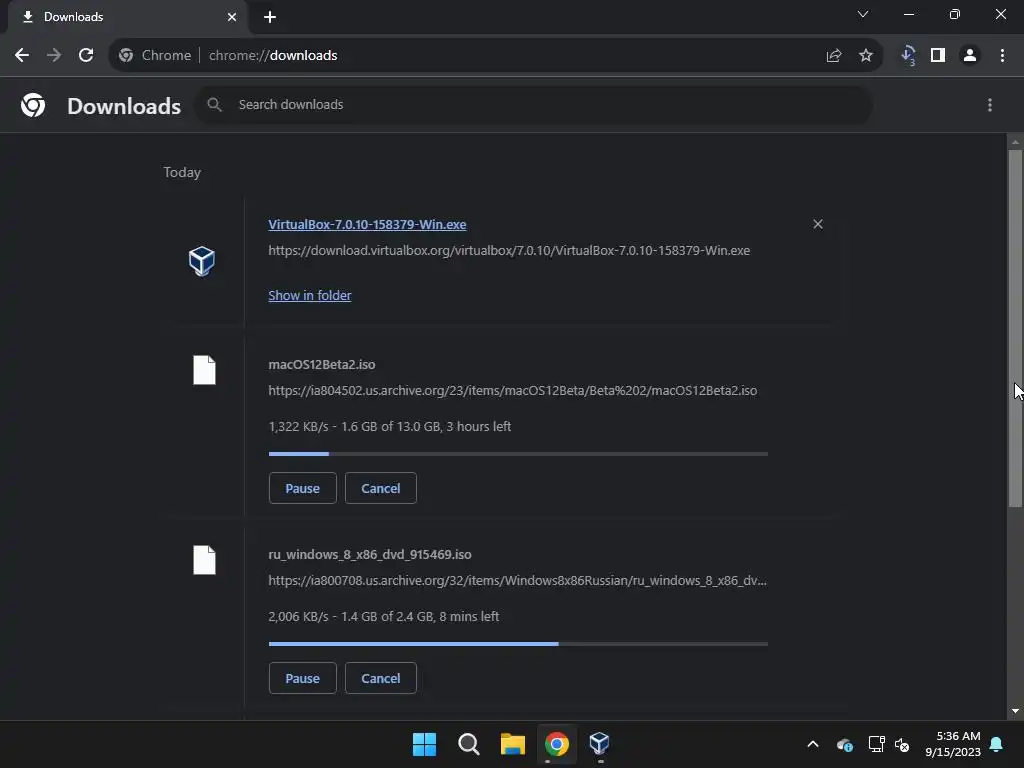Image resolution: width=1024 pixels, height=768 pixels.
Task: Remove the VirtualBox download from the list
Action: point(818,224)
